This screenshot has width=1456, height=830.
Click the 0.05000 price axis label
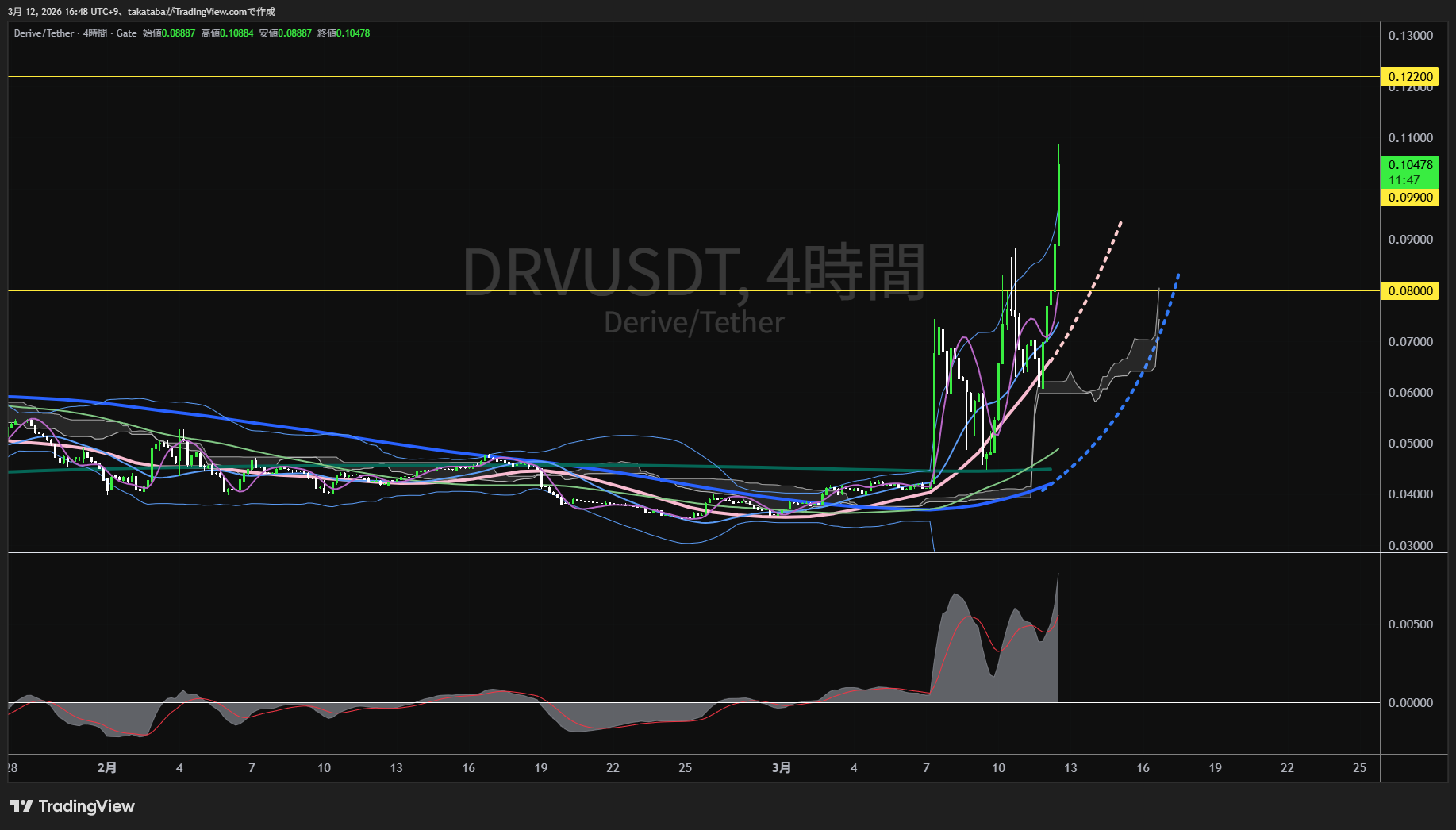(1410, 444)
